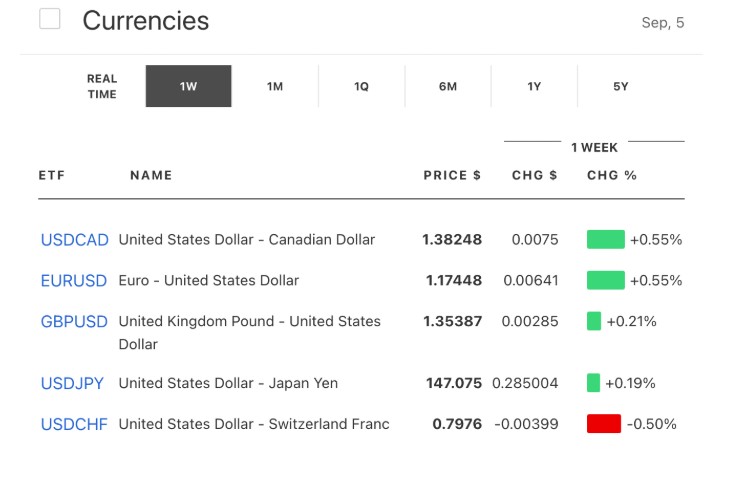
Task: Click the green bar in USDJPY row
Action: coord(593,383)
